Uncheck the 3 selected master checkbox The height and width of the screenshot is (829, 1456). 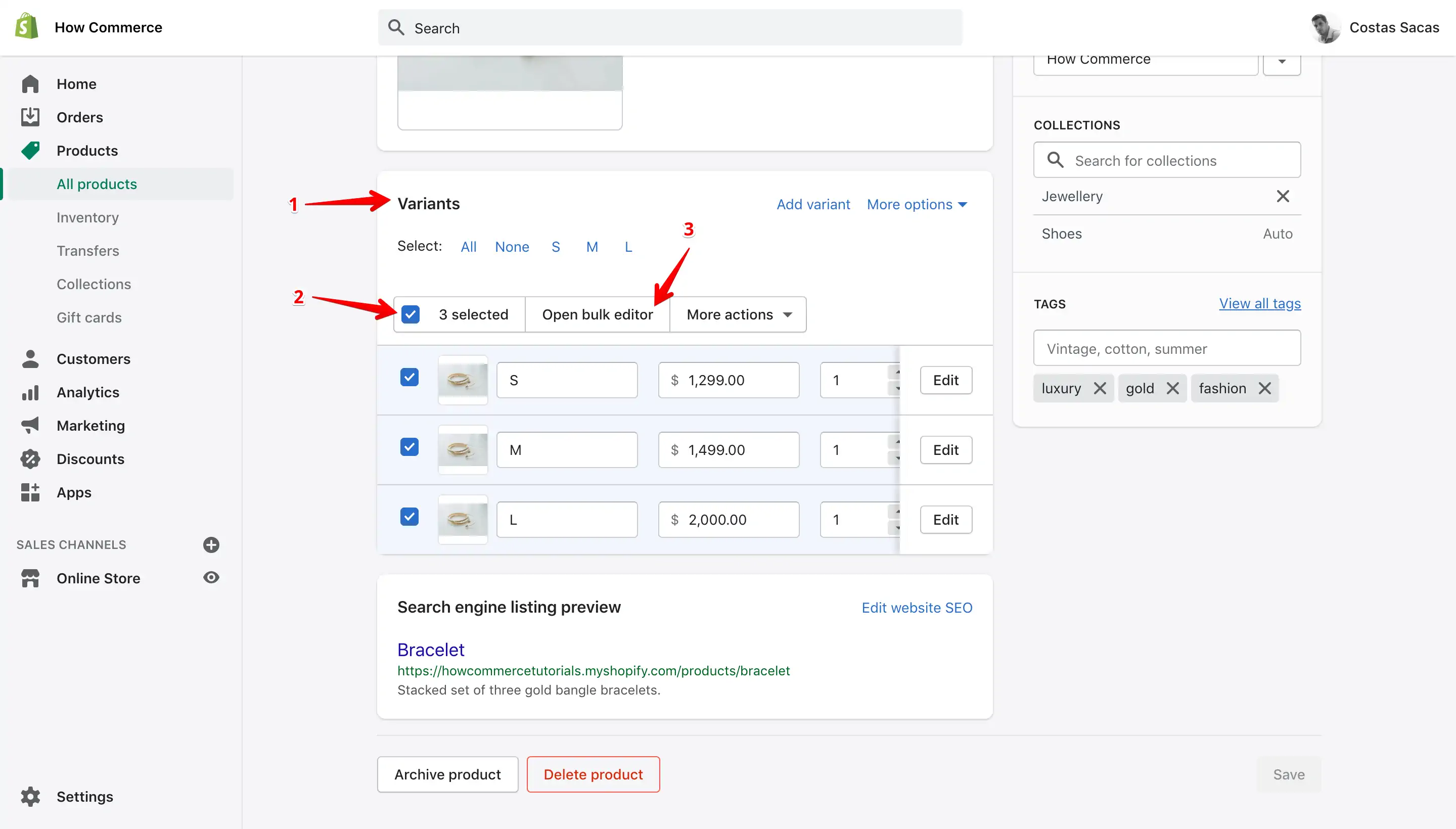tap(410, 314)
